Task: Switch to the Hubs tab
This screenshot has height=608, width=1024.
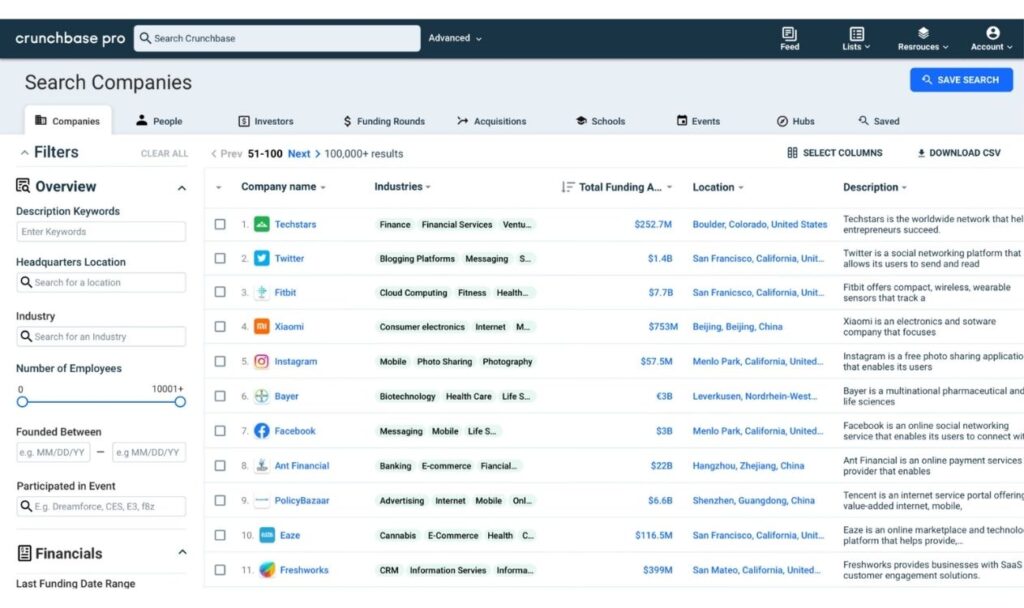Action: pos(795,121)
